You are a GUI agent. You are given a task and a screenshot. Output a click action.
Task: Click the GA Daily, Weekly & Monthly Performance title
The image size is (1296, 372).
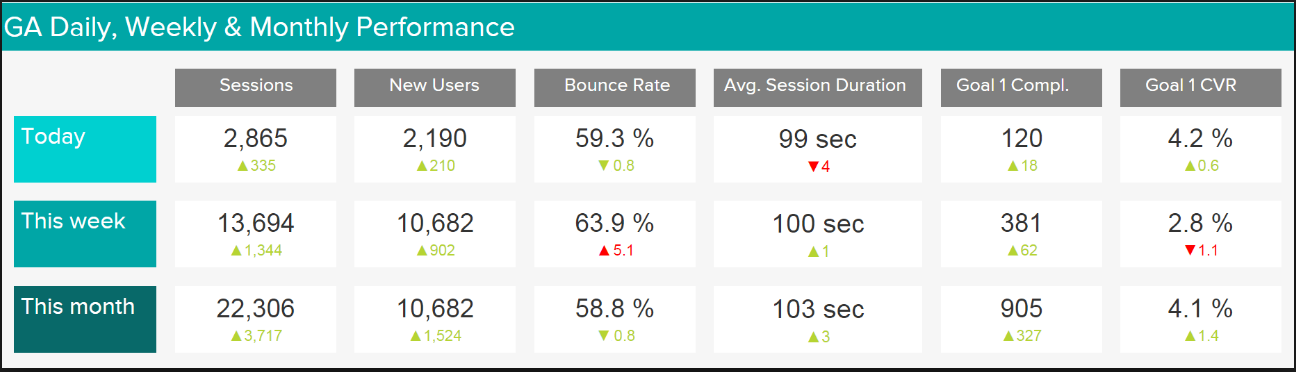coord(260,28)
